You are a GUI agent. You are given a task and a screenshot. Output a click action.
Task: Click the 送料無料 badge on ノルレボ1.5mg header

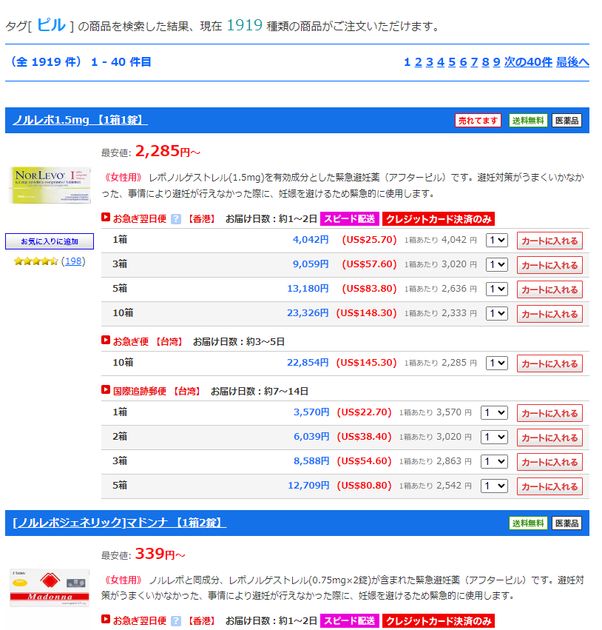[527, 121]
